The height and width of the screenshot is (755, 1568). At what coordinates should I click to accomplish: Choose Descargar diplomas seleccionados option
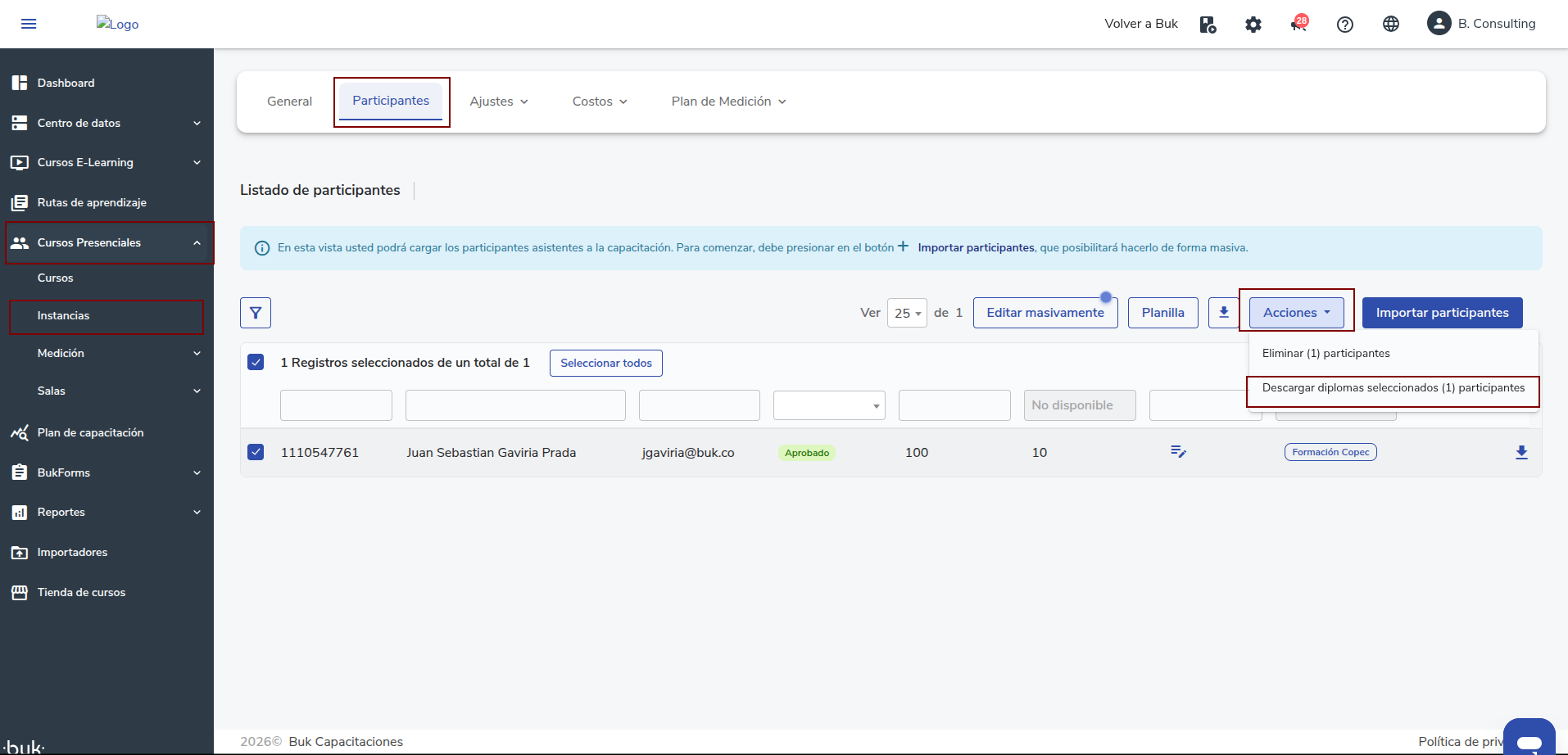(1393, 388)
